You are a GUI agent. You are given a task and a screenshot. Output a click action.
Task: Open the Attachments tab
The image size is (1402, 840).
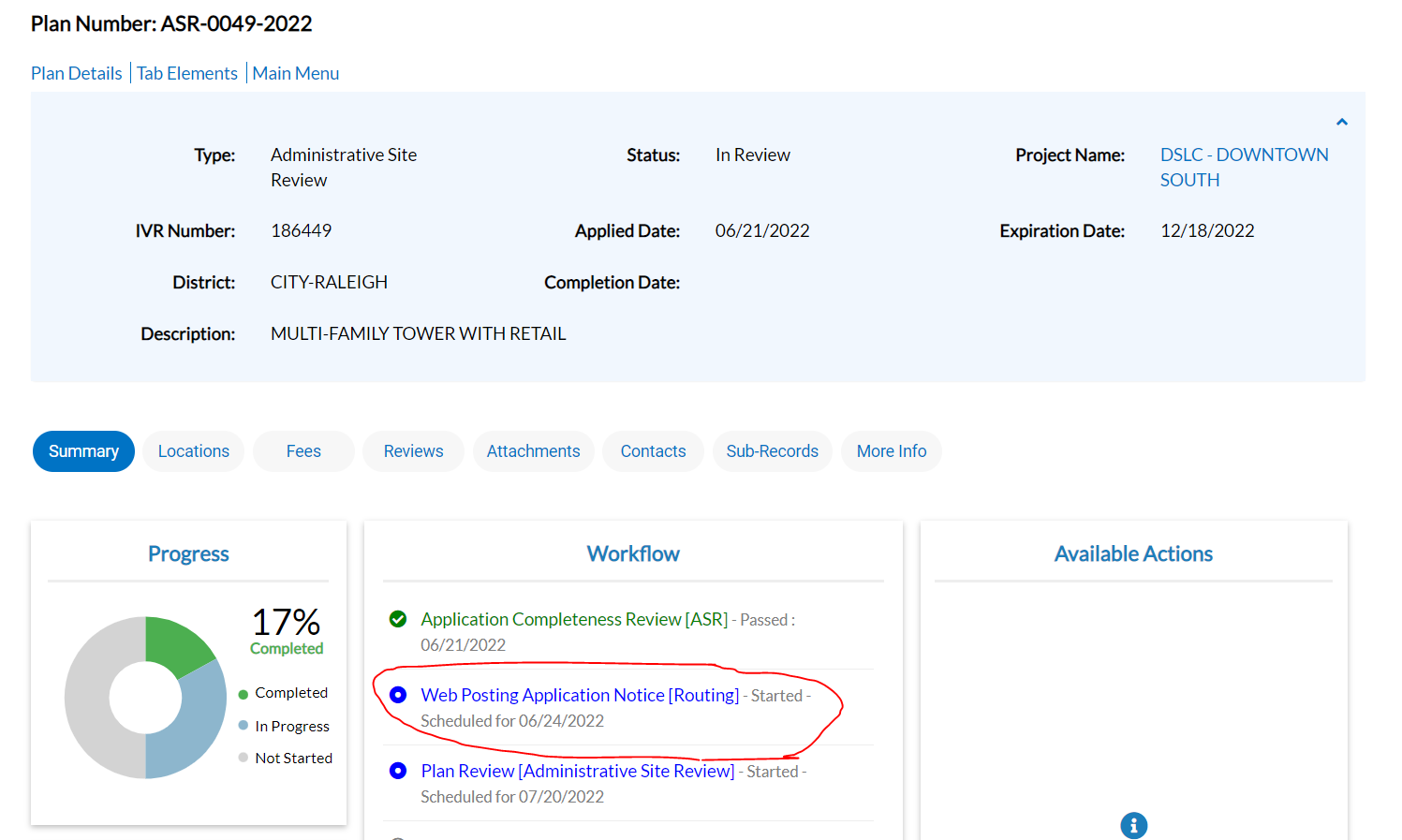click(x=533, y=451)
